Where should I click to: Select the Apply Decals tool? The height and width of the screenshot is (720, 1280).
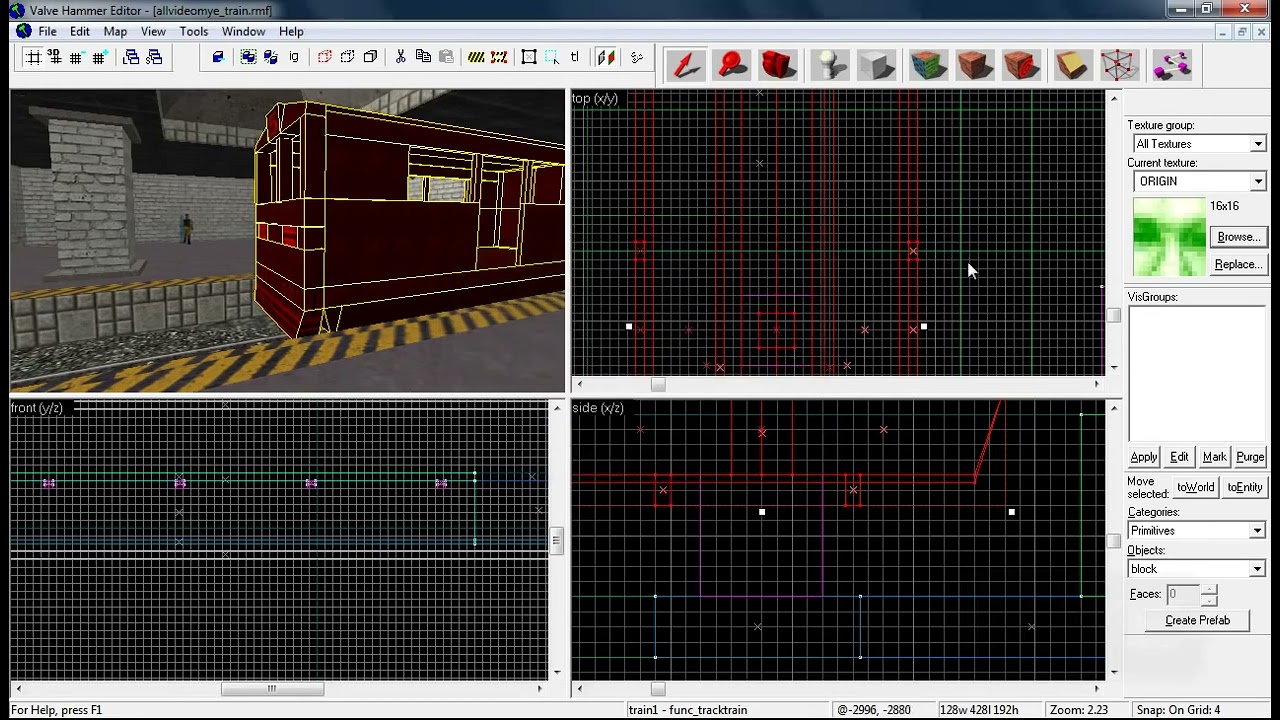(x=1023, y=65)
